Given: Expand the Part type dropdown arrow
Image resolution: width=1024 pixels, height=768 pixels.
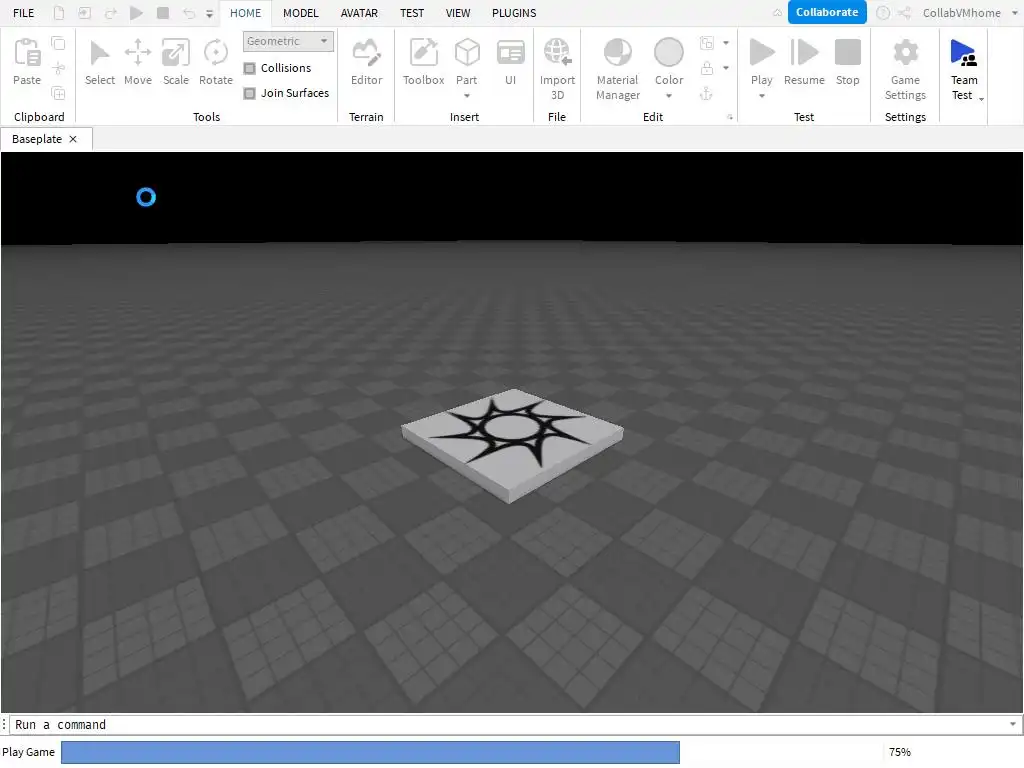Looking at the screenshot, I should [x=467, y=96].
